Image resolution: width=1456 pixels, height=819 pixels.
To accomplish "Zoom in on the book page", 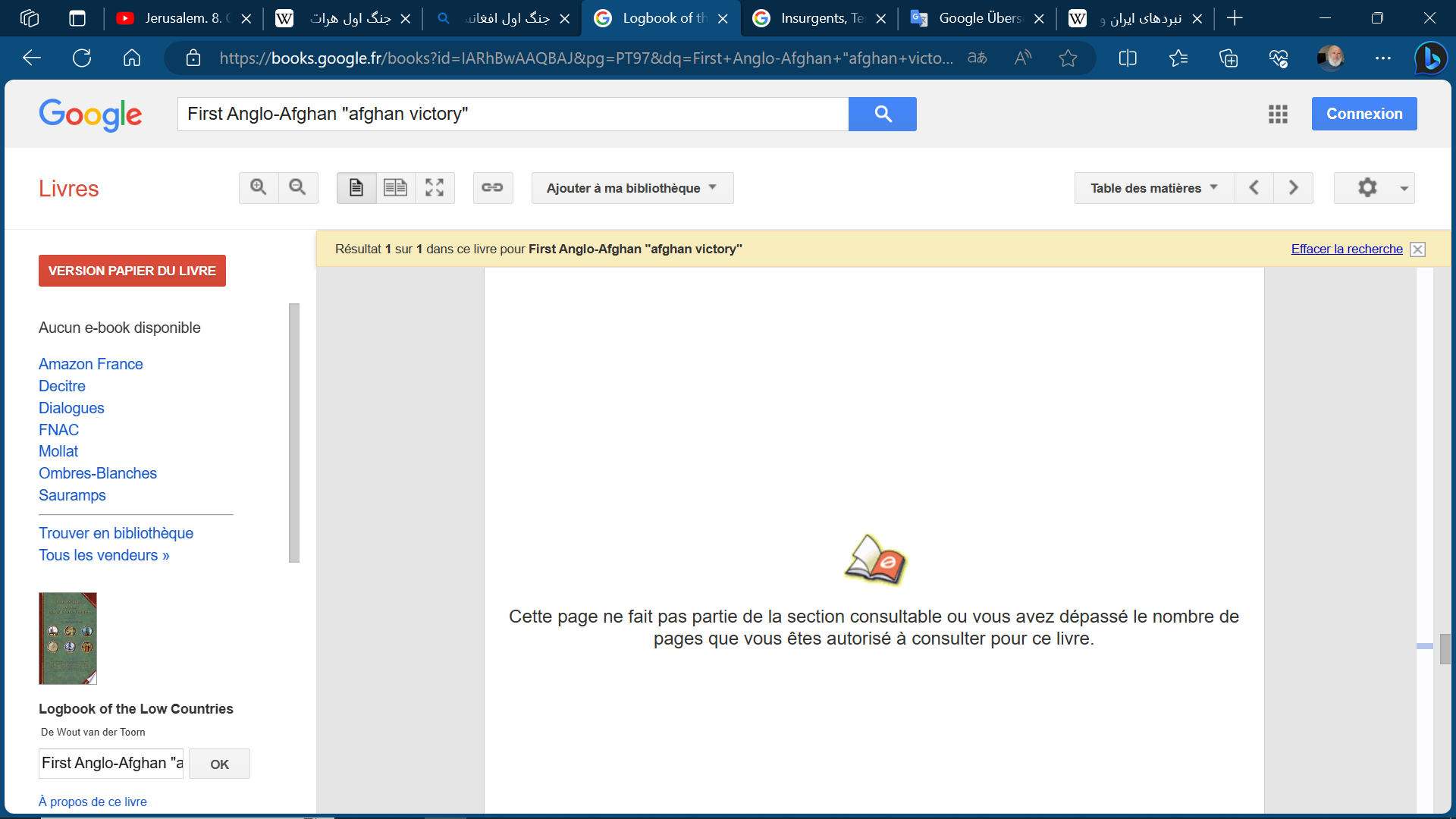I will point(259,187).
